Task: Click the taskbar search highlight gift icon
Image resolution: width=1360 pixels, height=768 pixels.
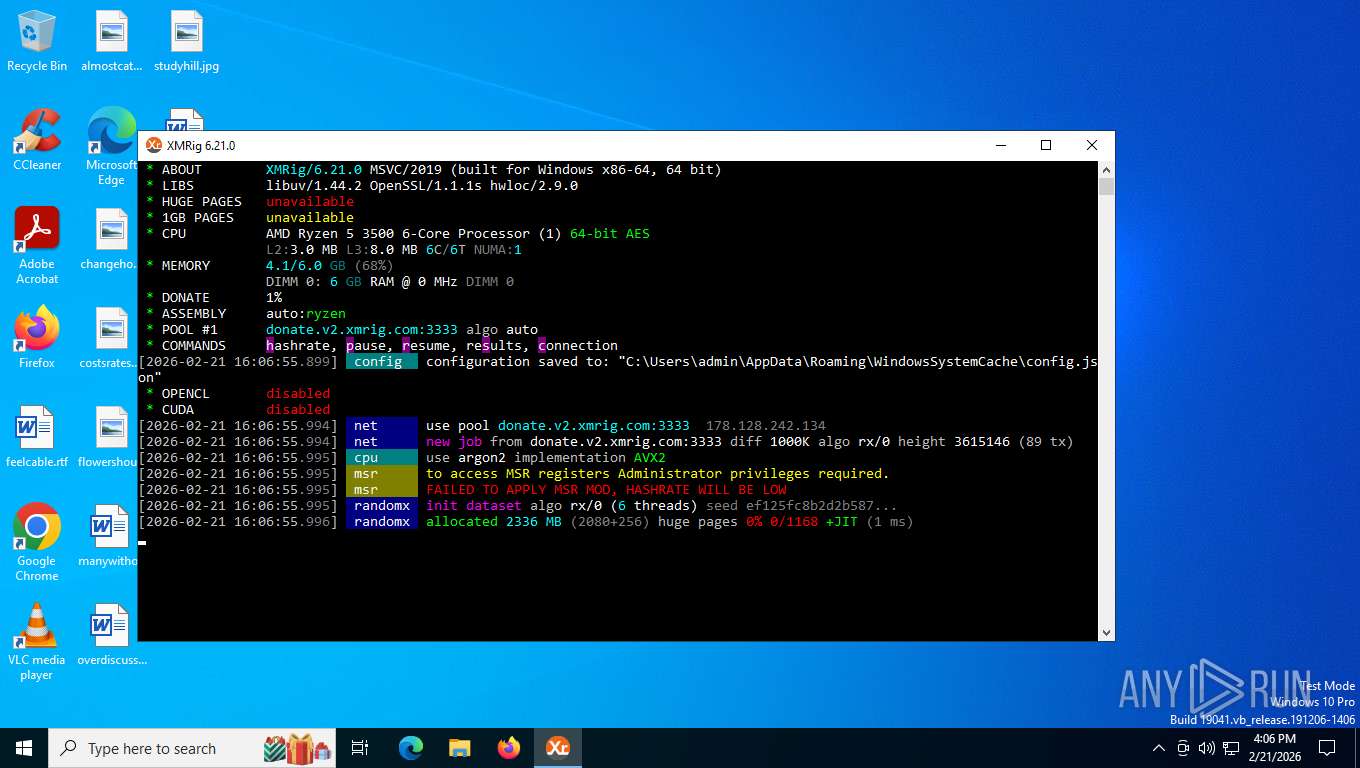Action: 297,748
